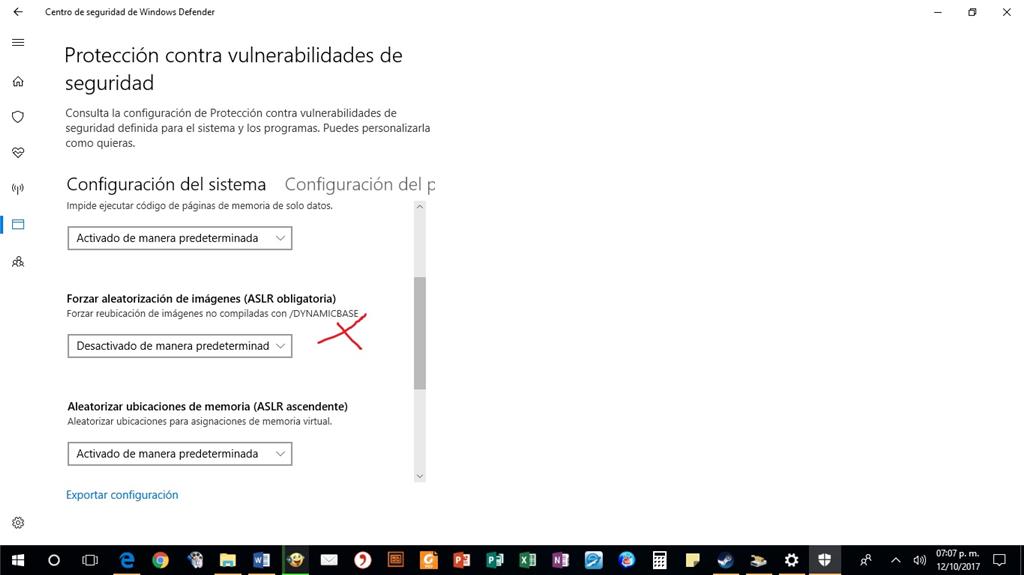Open Task View on the taskbar

[89, 560]
